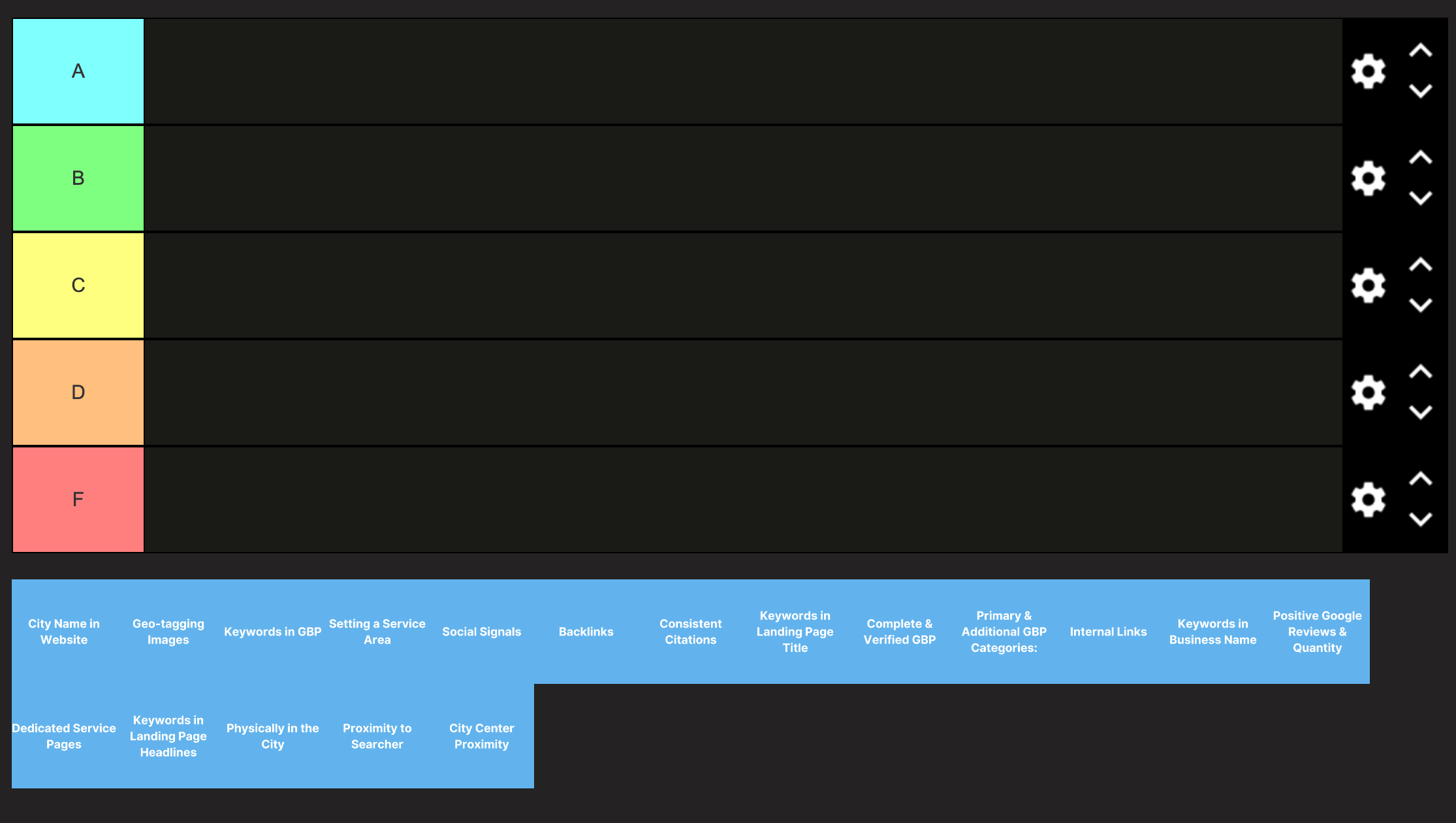Choose Keywords in Landing Page Title tile
Screen dimensions: 1456x823
coord(795,632)
